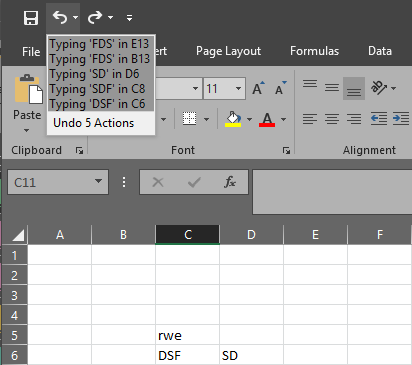Select undo entry Typing 'SDF' in C8

coord(101,89)
